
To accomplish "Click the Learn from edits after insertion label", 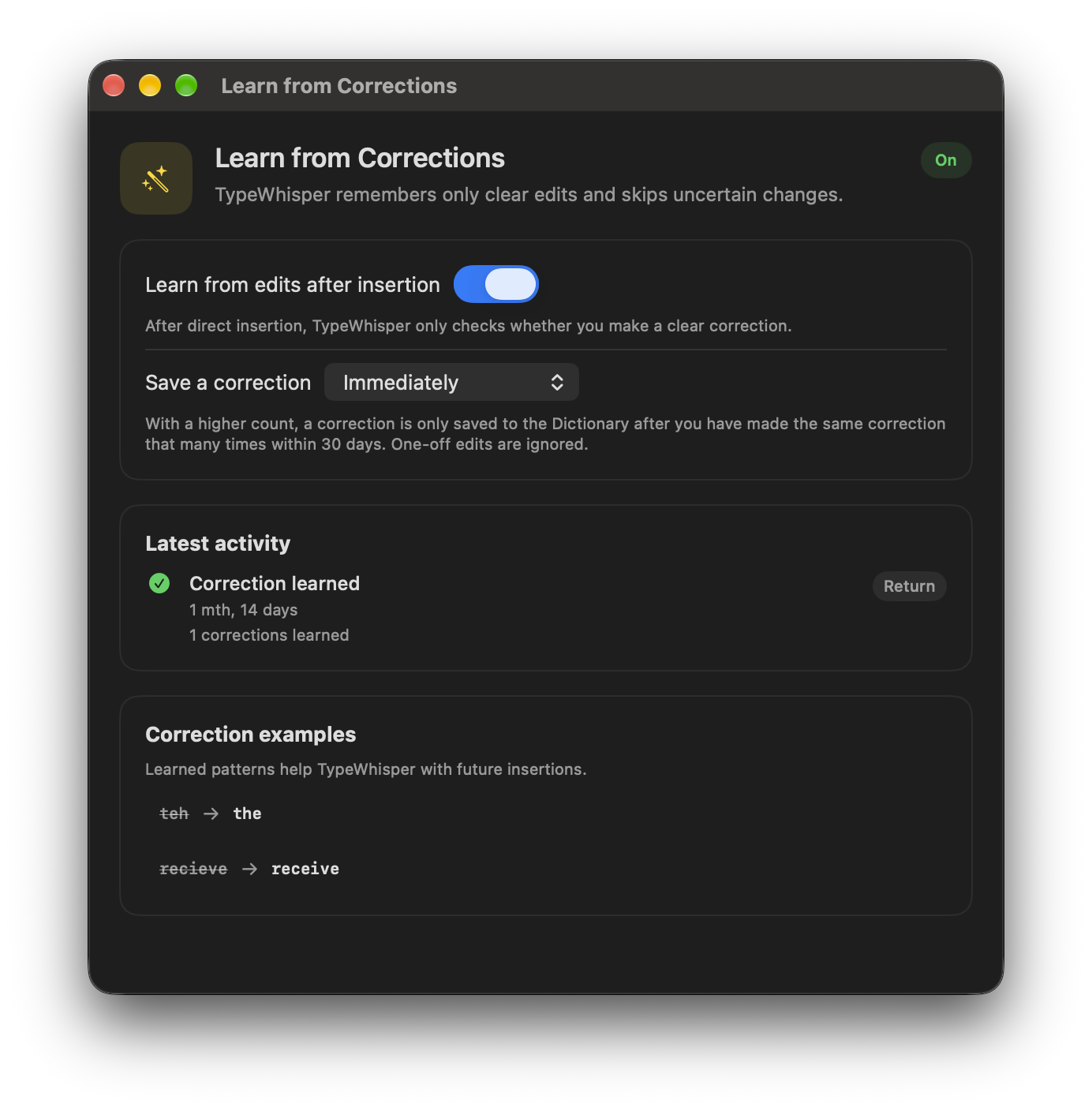I will 293,285.
